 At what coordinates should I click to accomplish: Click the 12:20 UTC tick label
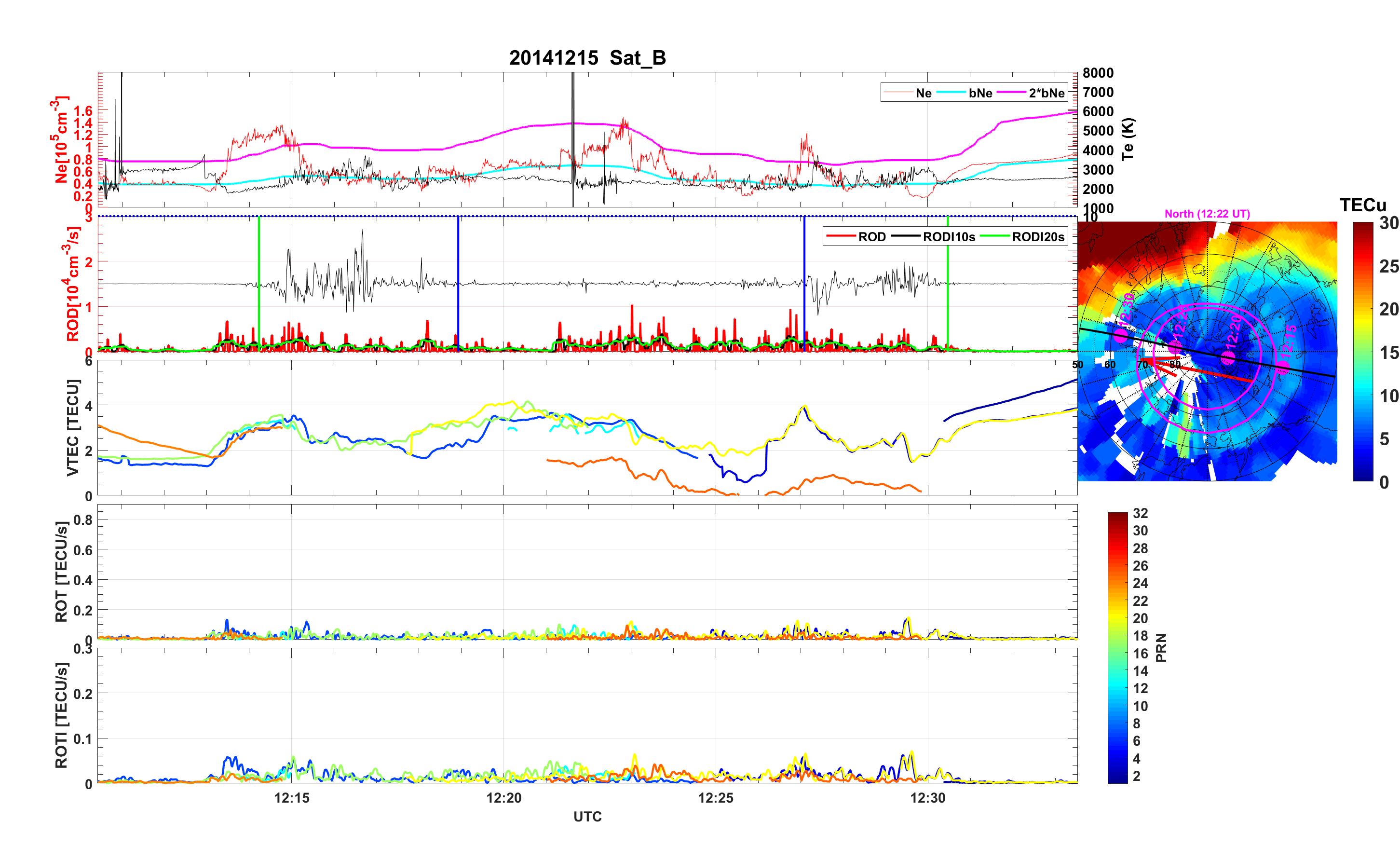[x=503, y=798]
